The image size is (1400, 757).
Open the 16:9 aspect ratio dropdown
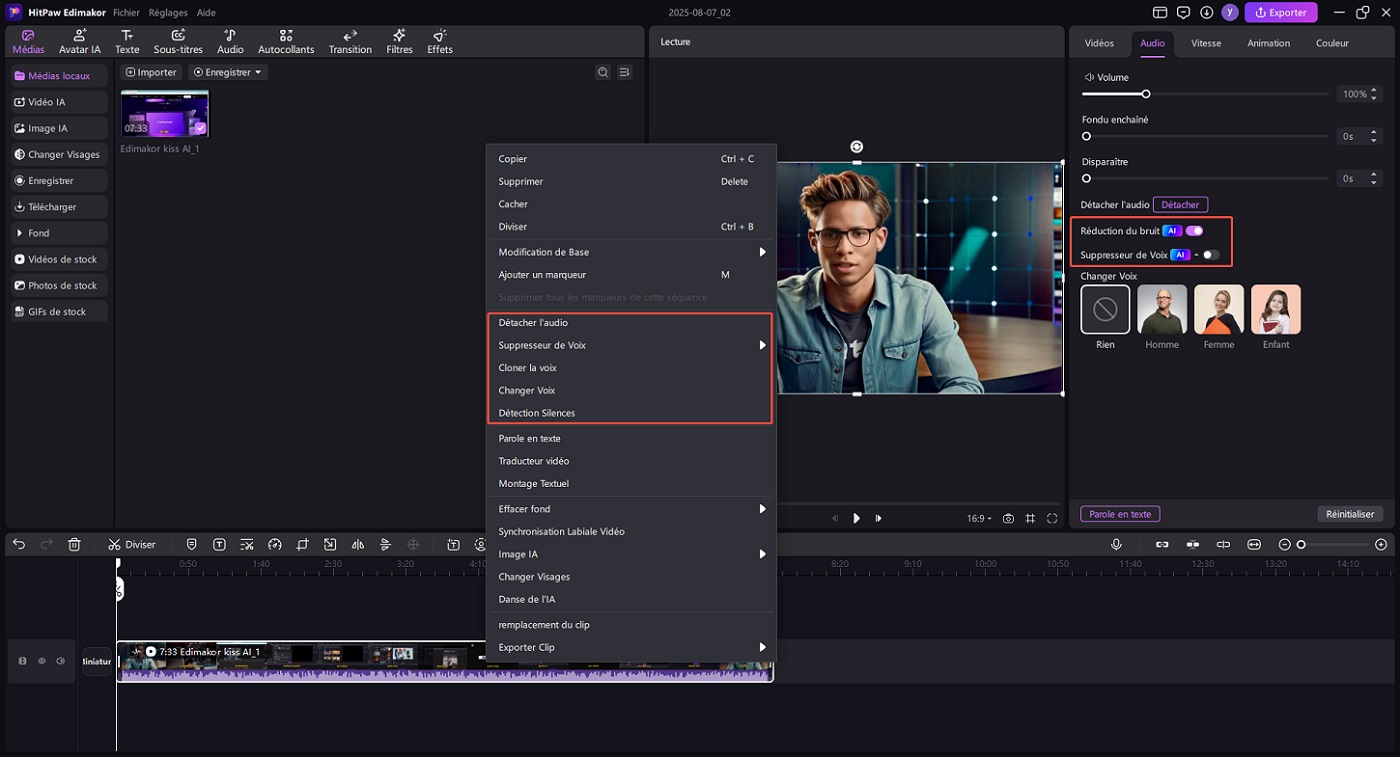click(979, 518)
